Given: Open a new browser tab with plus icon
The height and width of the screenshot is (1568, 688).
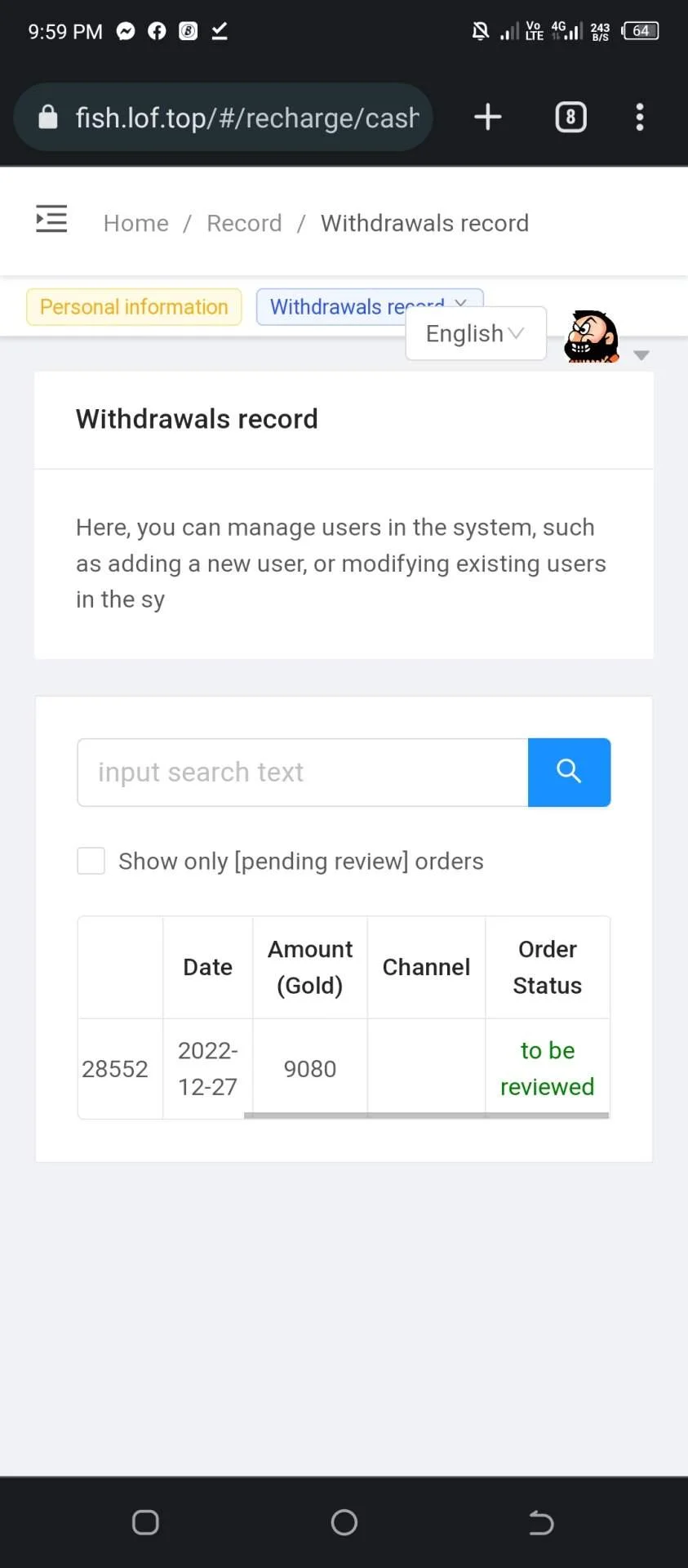Looking at the screenshot, I should pos(487,117).
